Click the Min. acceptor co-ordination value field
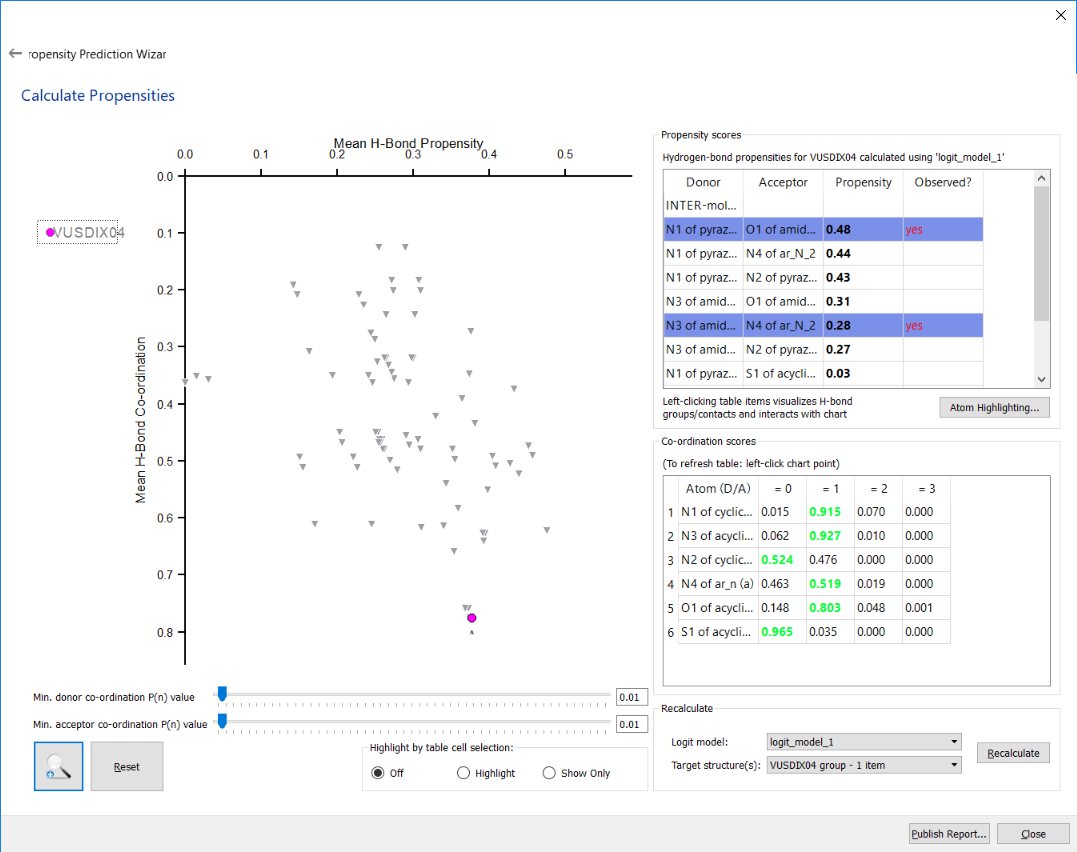 tap(632, 724)
